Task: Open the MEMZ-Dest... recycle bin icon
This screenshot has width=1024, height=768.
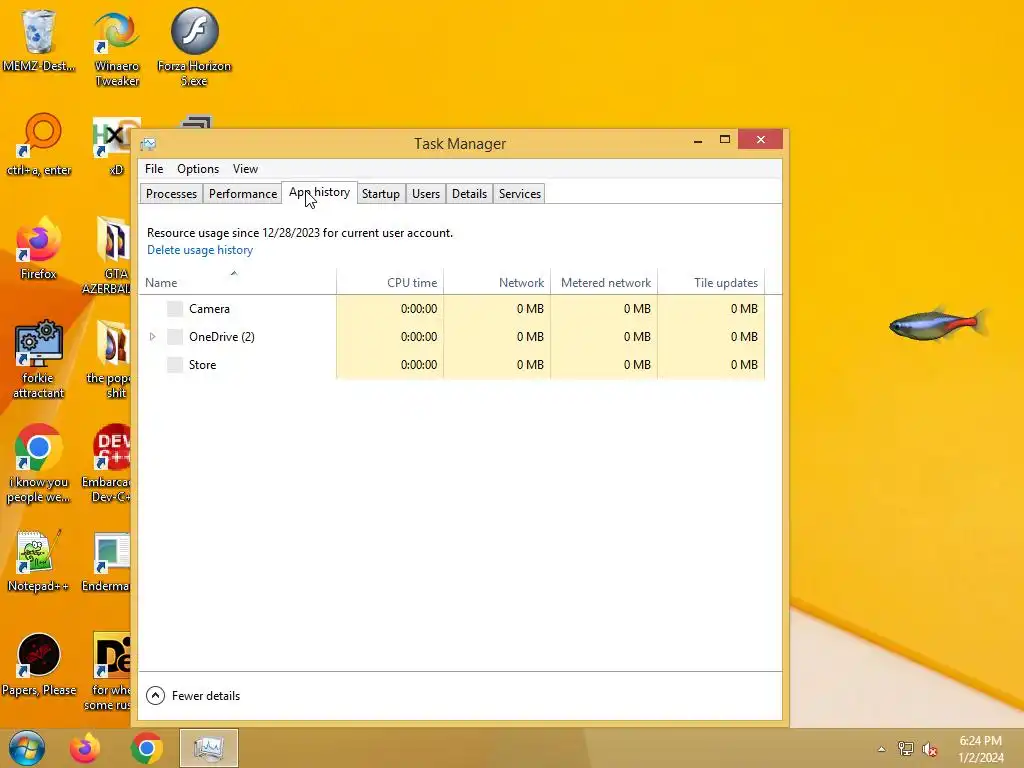Action: point(39,40)
